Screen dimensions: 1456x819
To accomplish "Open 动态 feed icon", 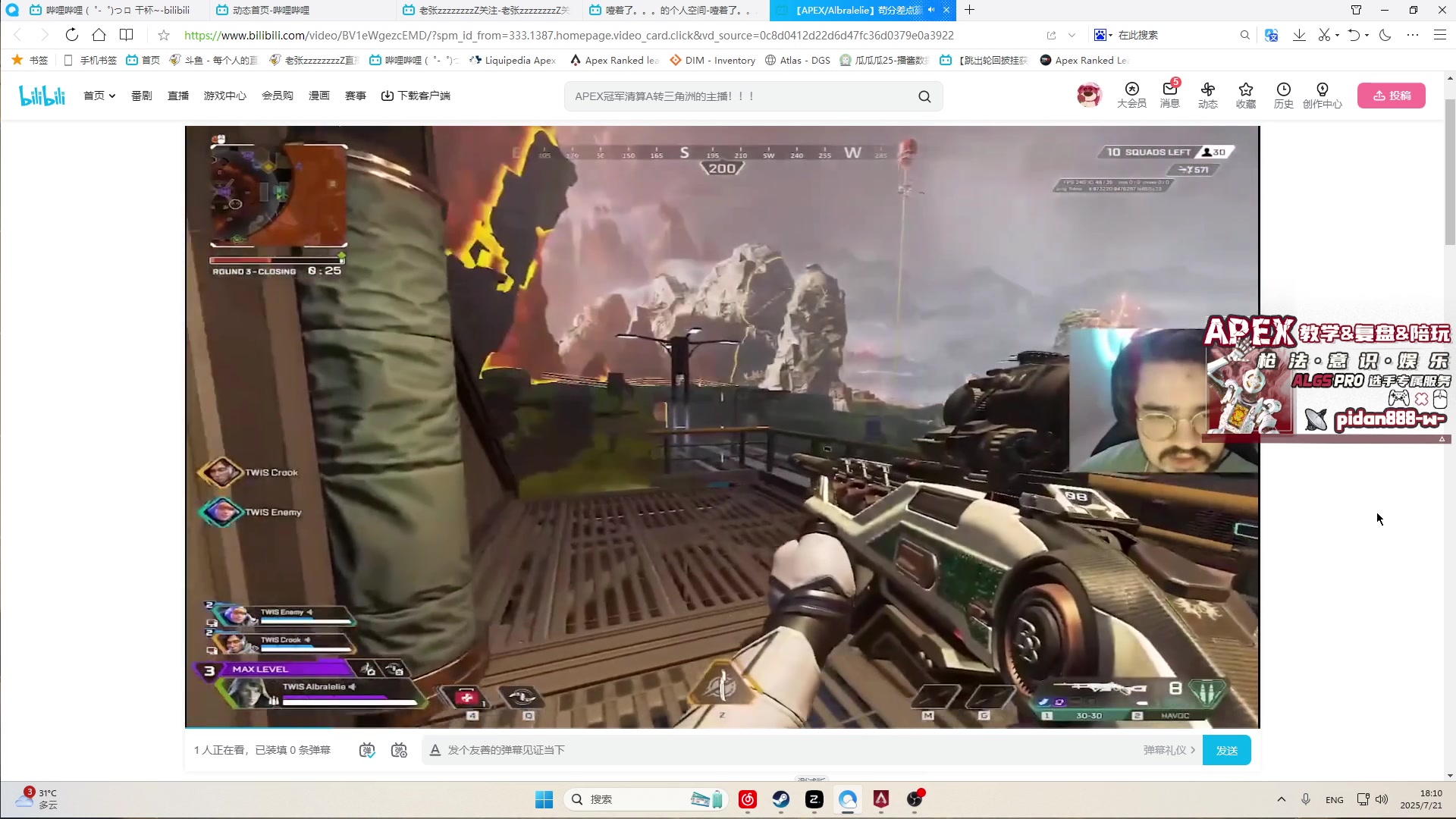I will [x=1207, y=96].
